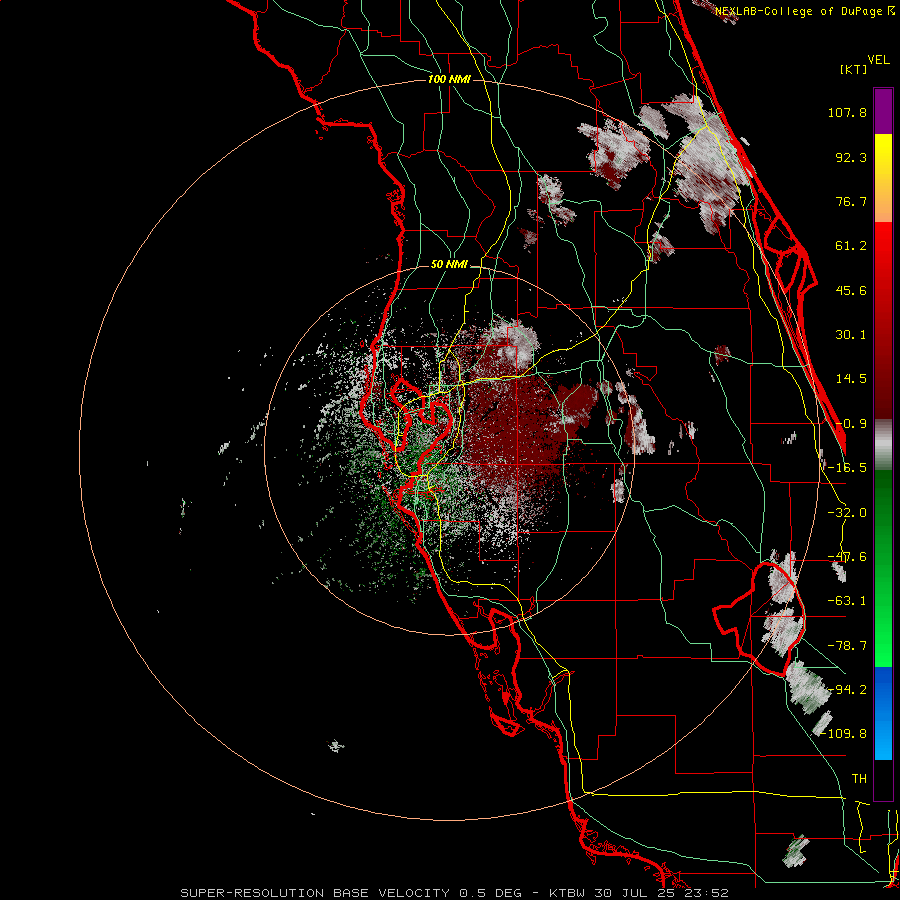The height and width of the screenshot is (900, 900).
Task: Click the black TH segment of velocity scale
Action: (x=883, y=779)
